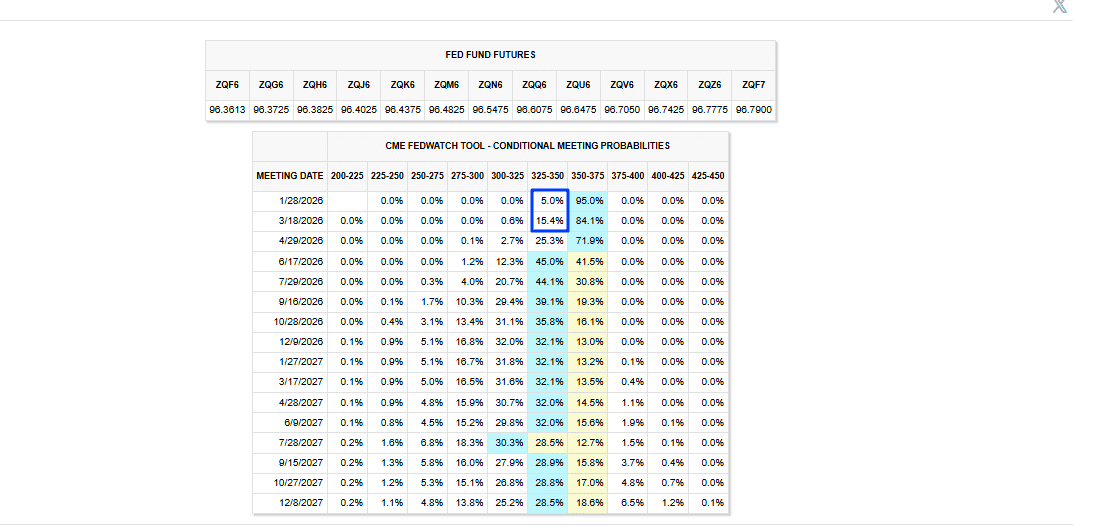Select the 15.4% cell for 3/18/2026
Screen dimensions: 1094x531
click(551, 221)
